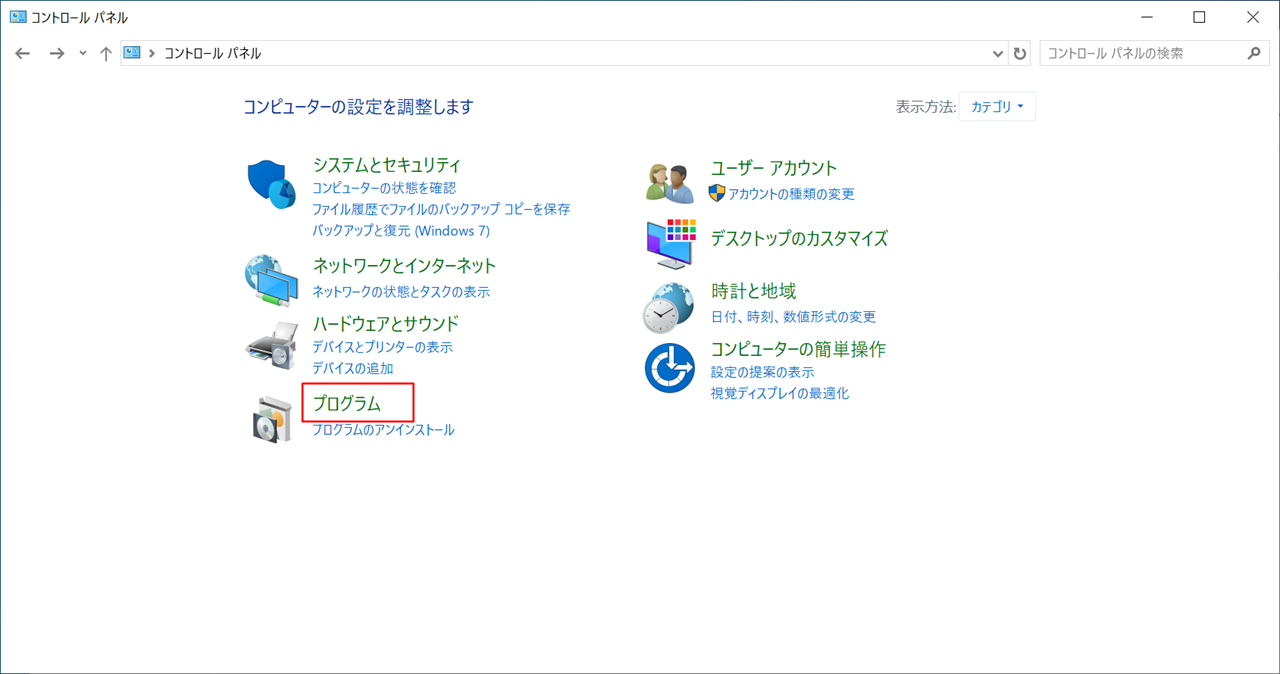Open バックアップと復元 (Windows 7)

401,231
